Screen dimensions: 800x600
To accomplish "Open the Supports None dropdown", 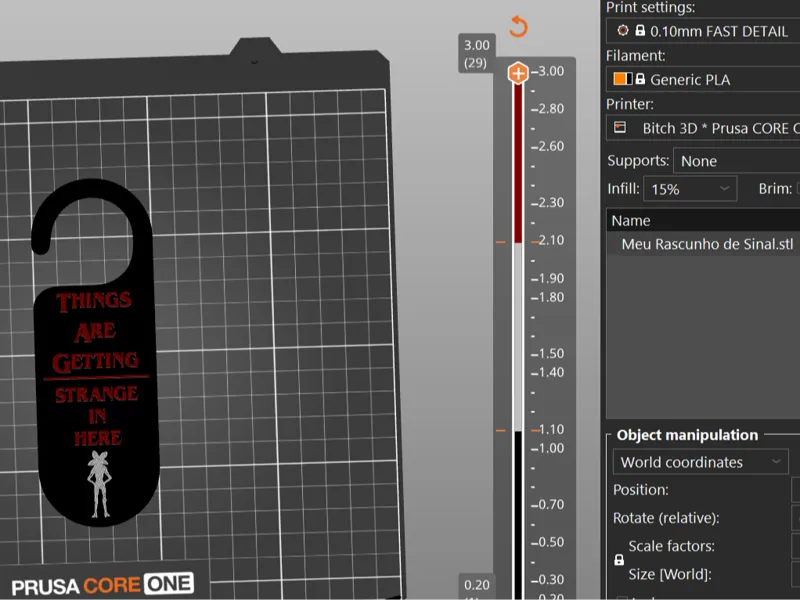I will point(737,161).
